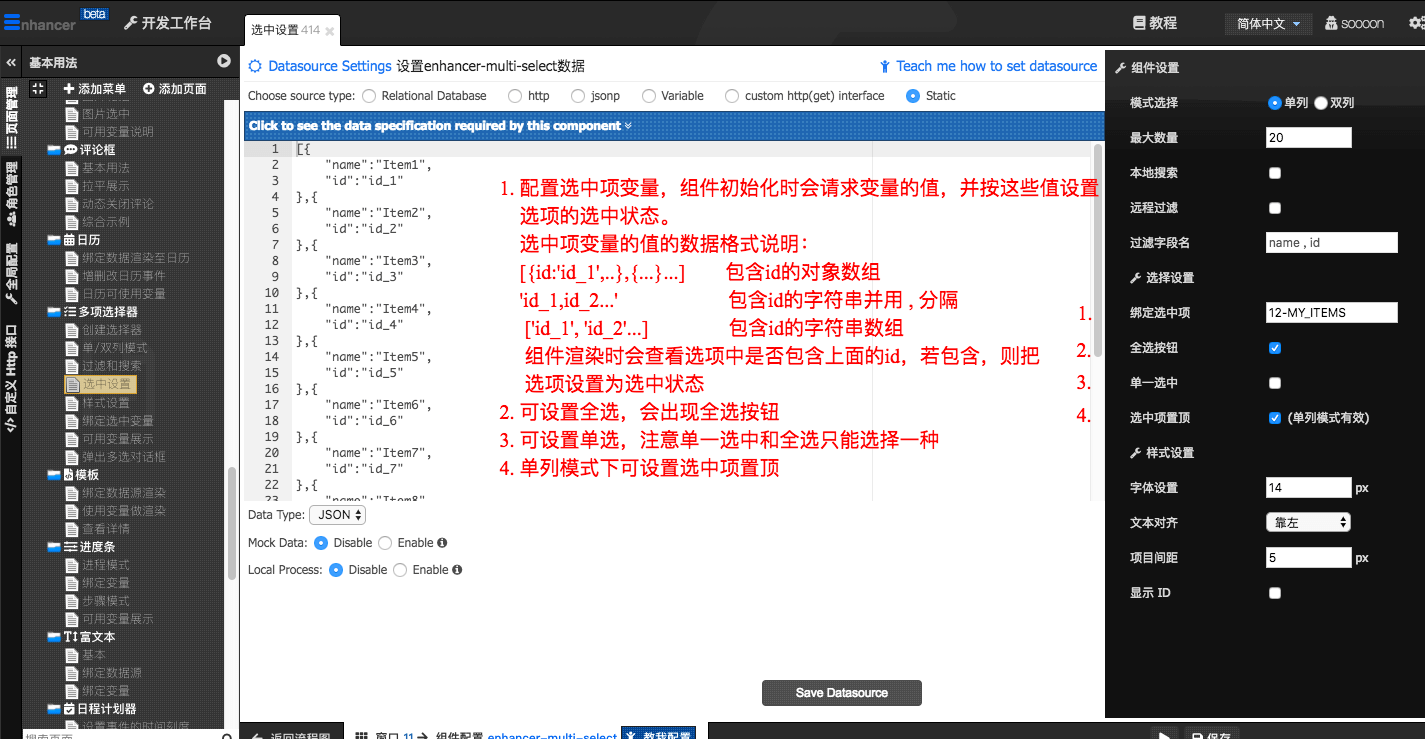Open the 文本对齐 靠左 dropdown
The height and width of the screenshot is (739, 1425).
1308,522
